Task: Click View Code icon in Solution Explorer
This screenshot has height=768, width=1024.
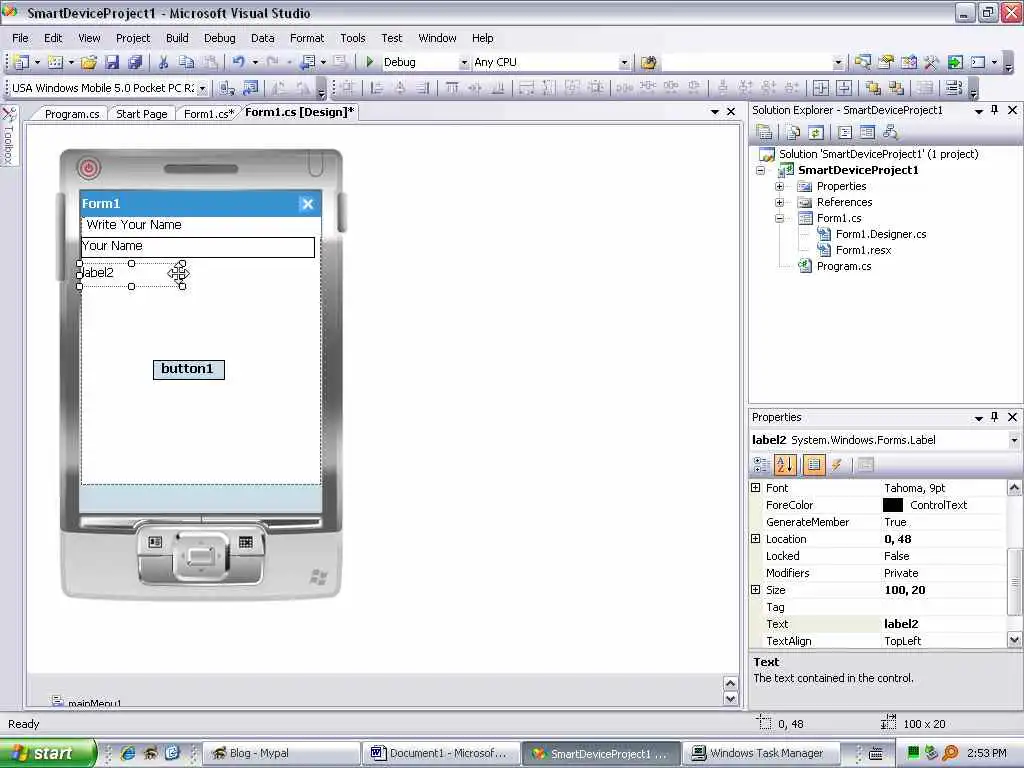Action: (x=844, y=133)
